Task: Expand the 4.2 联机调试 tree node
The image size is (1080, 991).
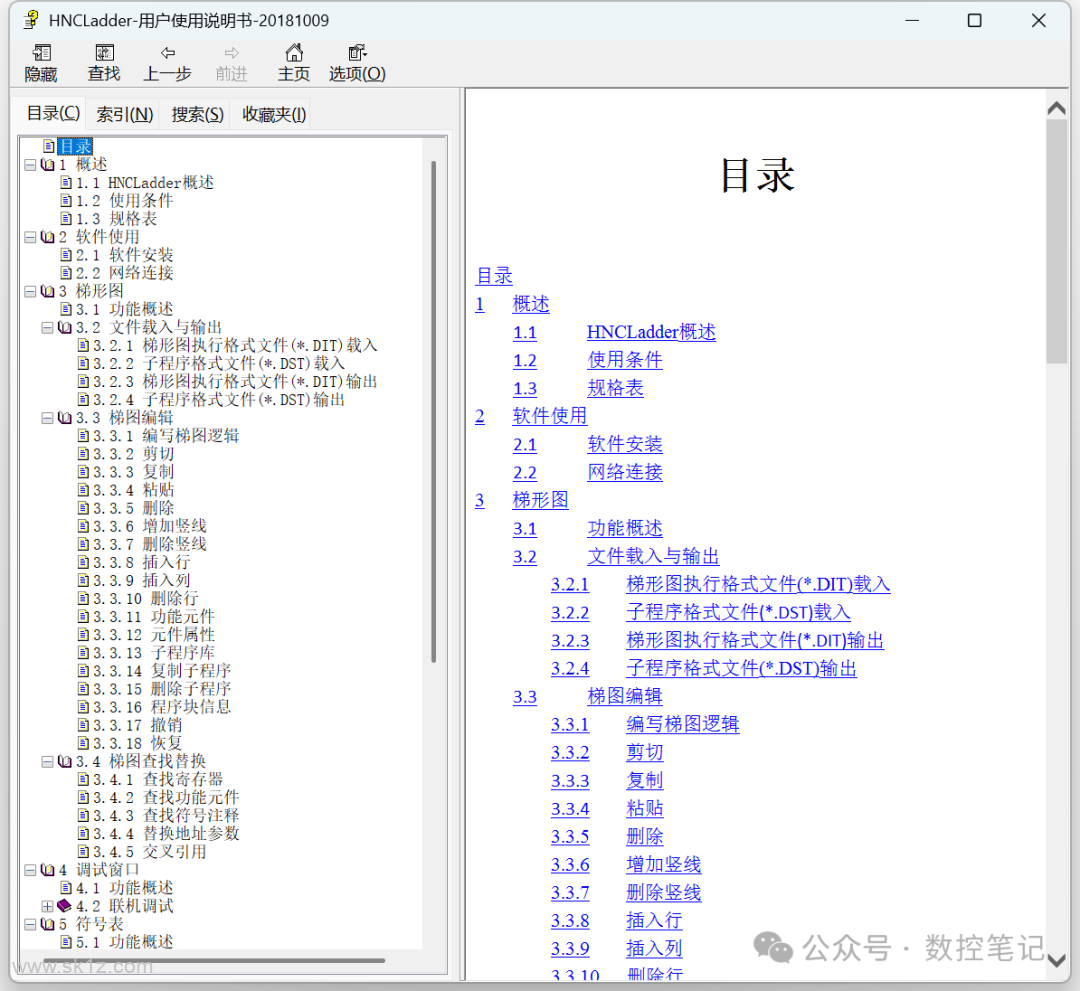Action: pyautogui.click(x=47, y=906)
